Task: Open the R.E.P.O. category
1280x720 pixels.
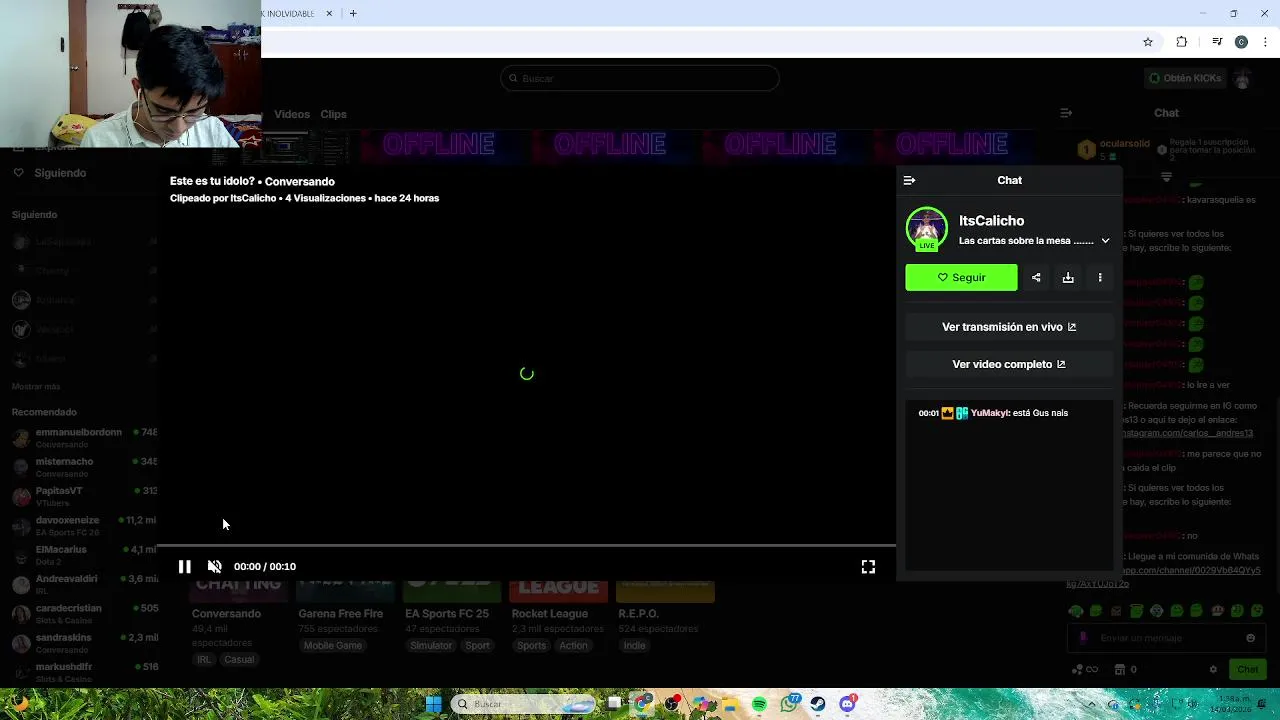Action: [x=638, y=614]
